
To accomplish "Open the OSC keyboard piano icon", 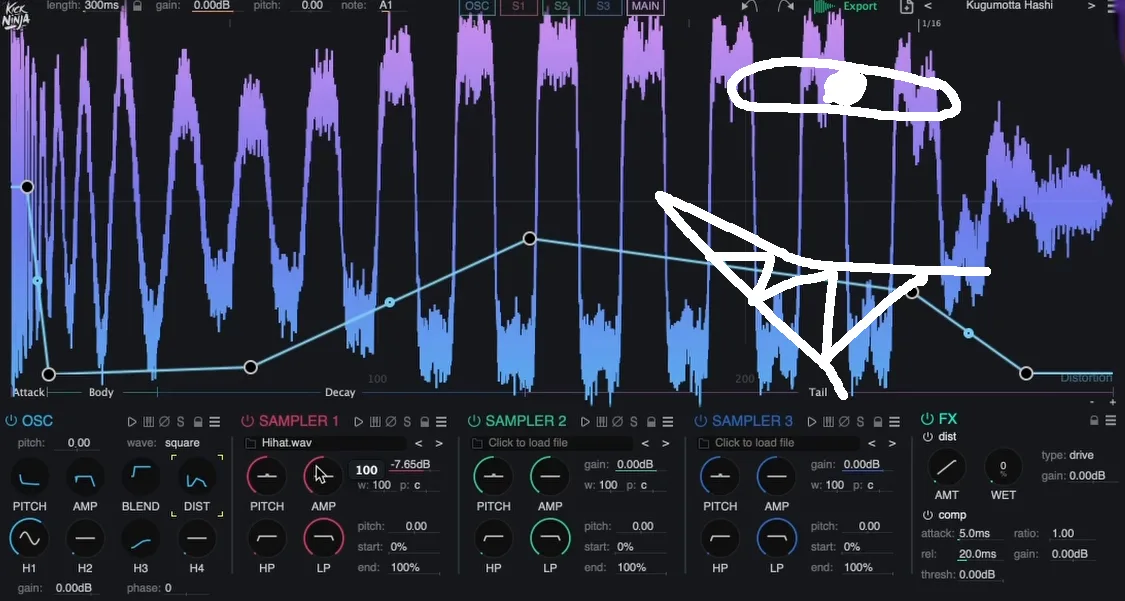I will (149, 422).
